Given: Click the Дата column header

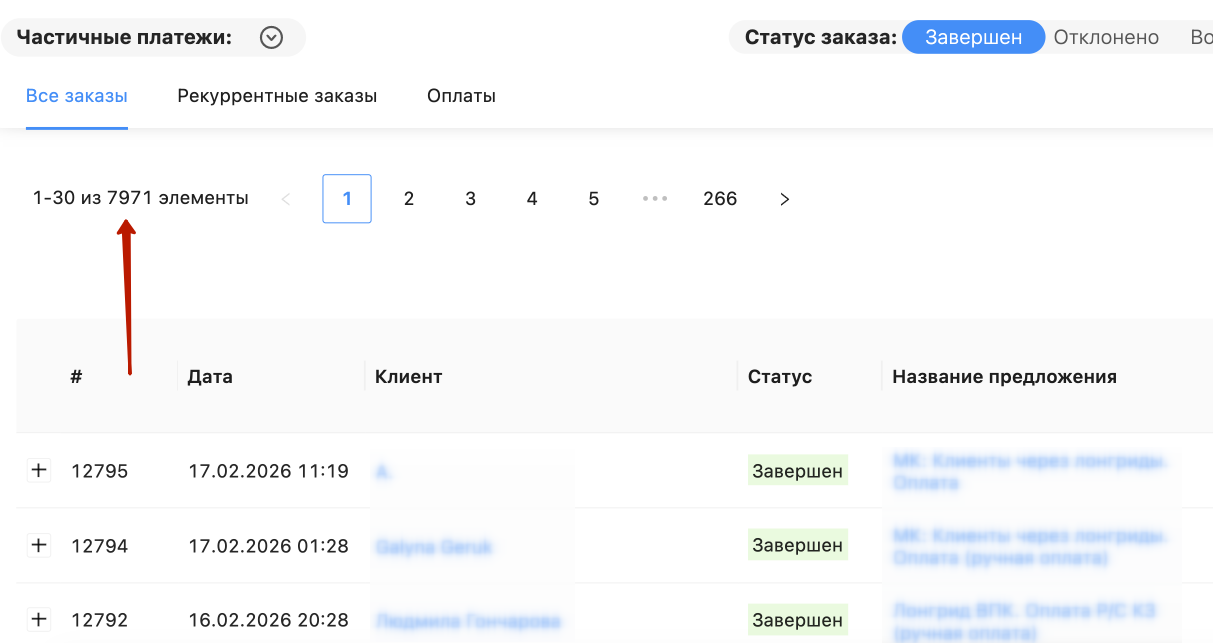Looking at the screenshot, I should coord(210,377).
